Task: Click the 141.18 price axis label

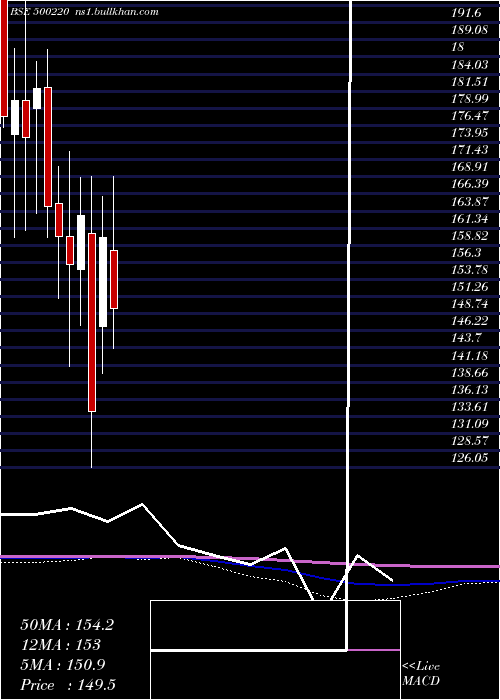Action: pyautogui.click(x=470, y=355)
